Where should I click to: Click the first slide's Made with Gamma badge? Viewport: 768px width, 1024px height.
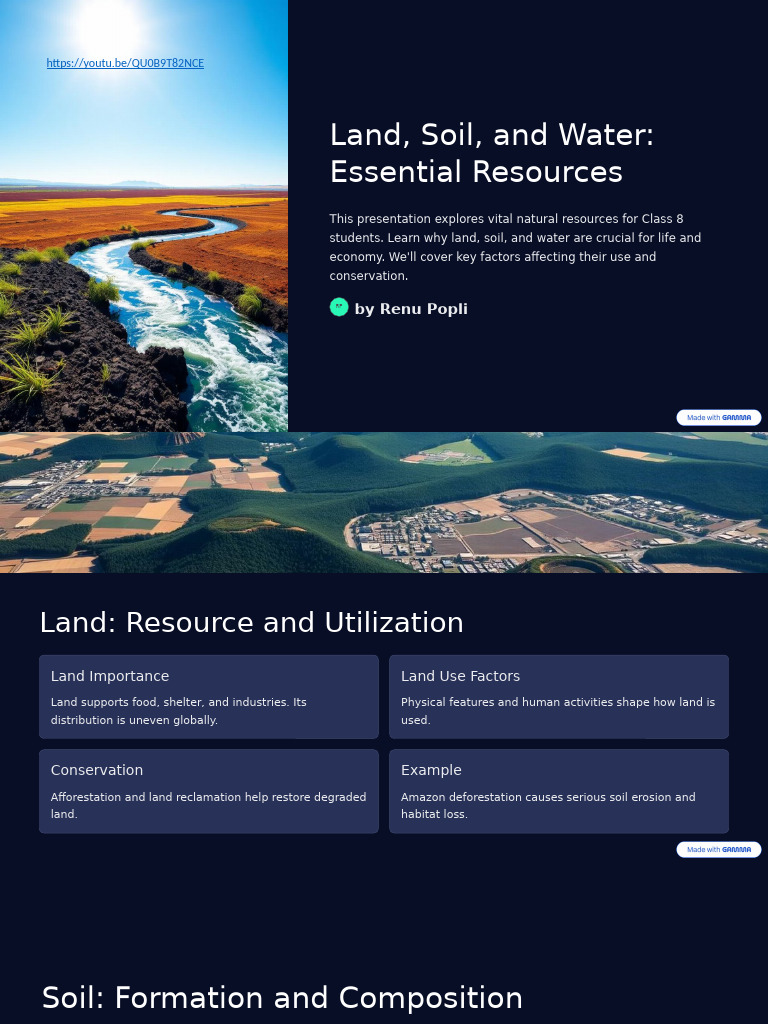pyautogui.click(x=718, y=417)
